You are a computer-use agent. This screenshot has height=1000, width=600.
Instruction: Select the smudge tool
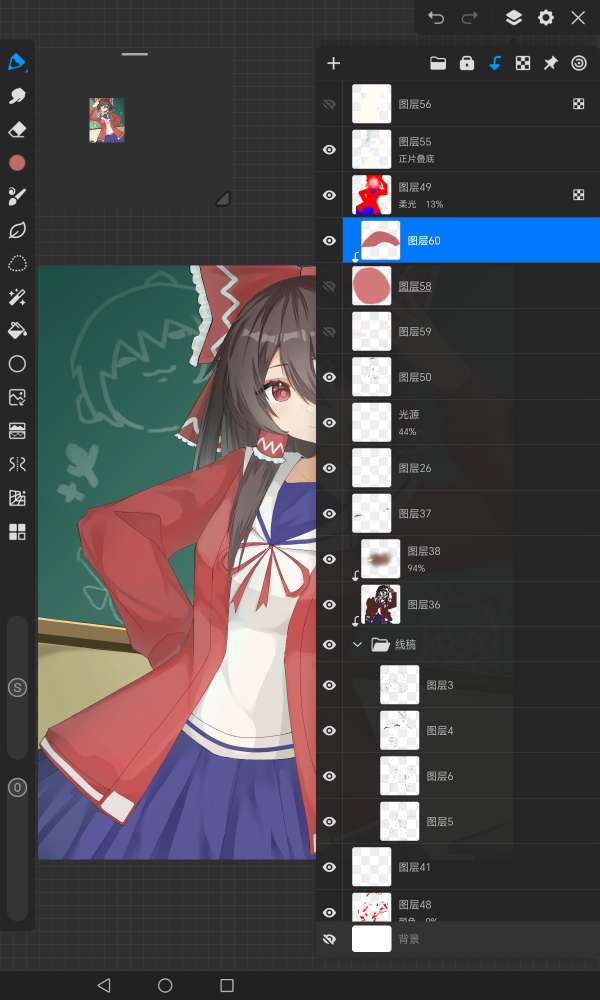coord(17,96)
